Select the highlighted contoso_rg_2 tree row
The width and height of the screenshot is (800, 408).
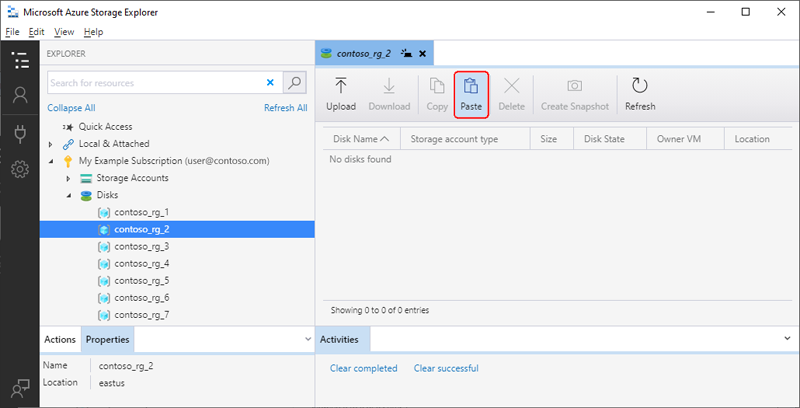(177, 230)
